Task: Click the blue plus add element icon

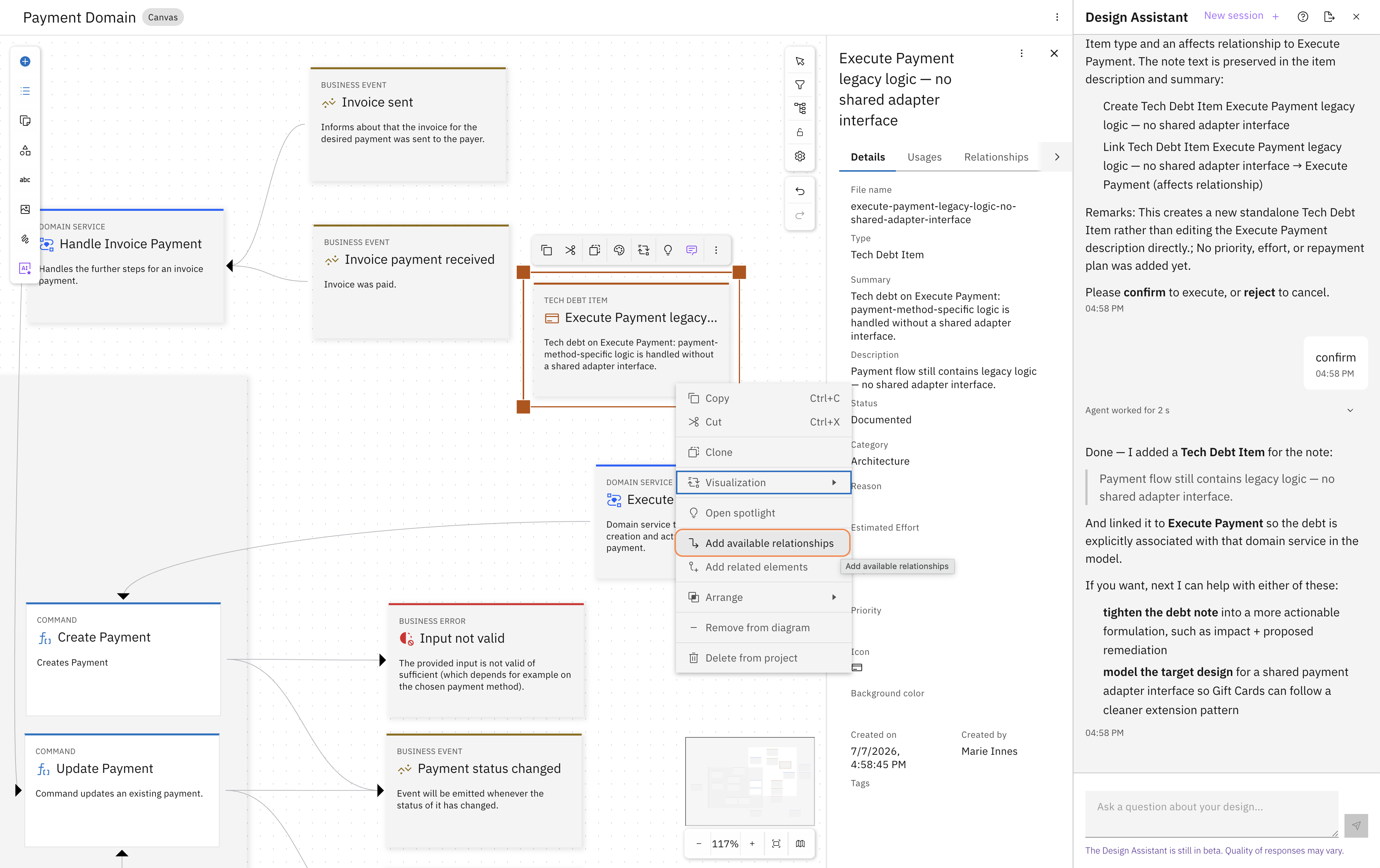Action: coord(25,61)
